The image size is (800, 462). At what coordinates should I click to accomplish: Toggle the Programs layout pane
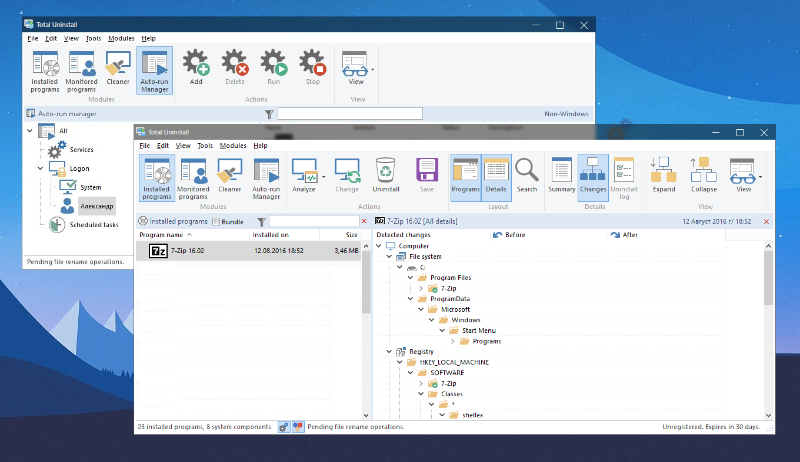(465, 173)
